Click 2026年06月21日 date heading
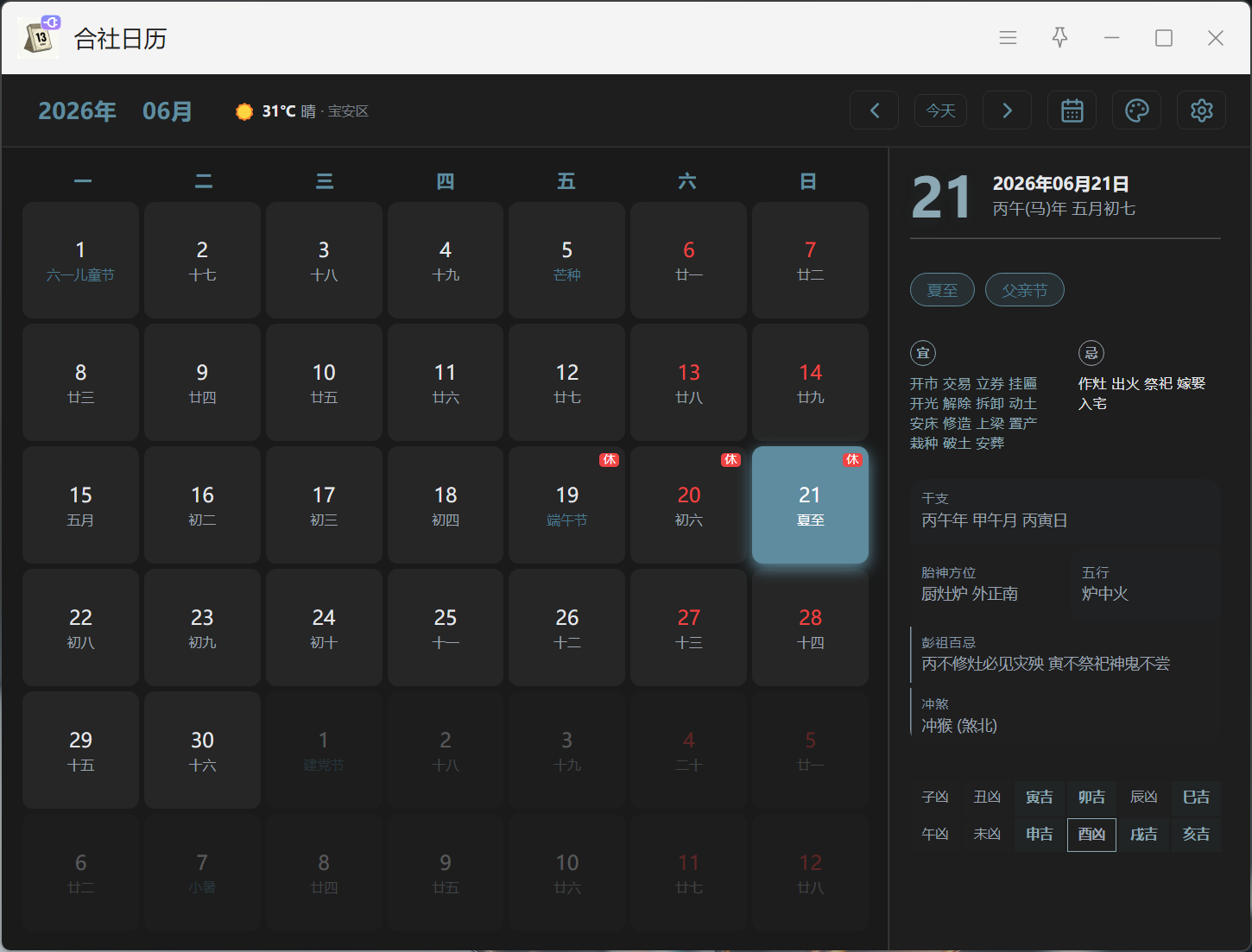1252x952 pixels. pos(1061,184)
